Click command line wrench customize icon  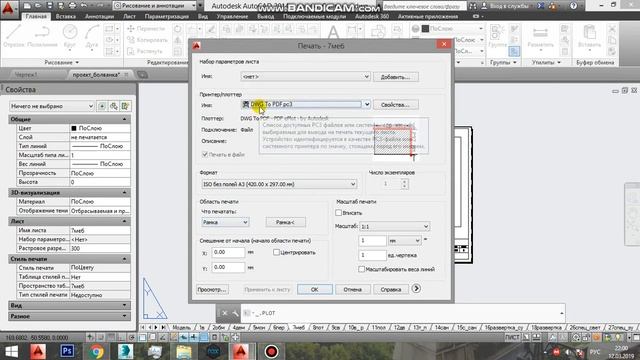[235, 313]
